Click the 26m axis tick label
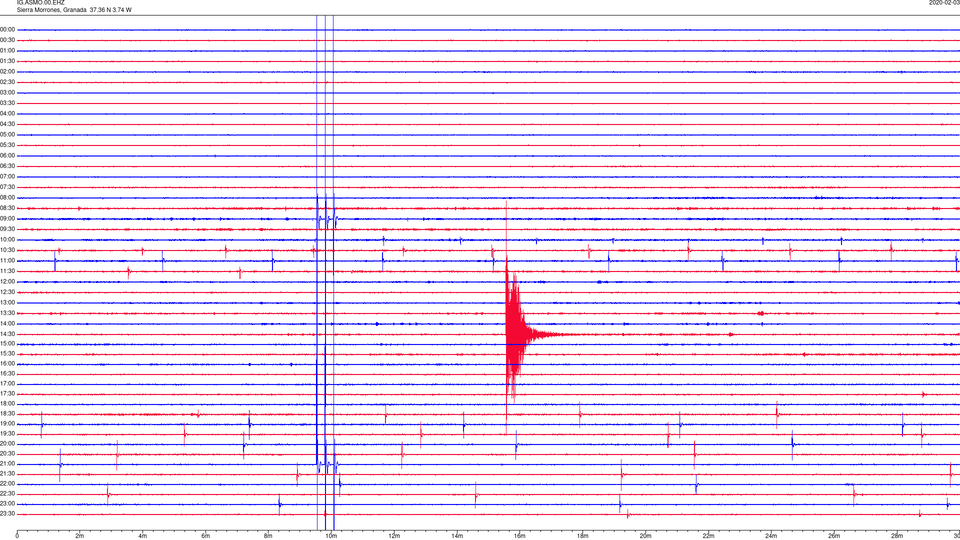Viewport: 960px width, 540px height. click(x=834, y=536)
